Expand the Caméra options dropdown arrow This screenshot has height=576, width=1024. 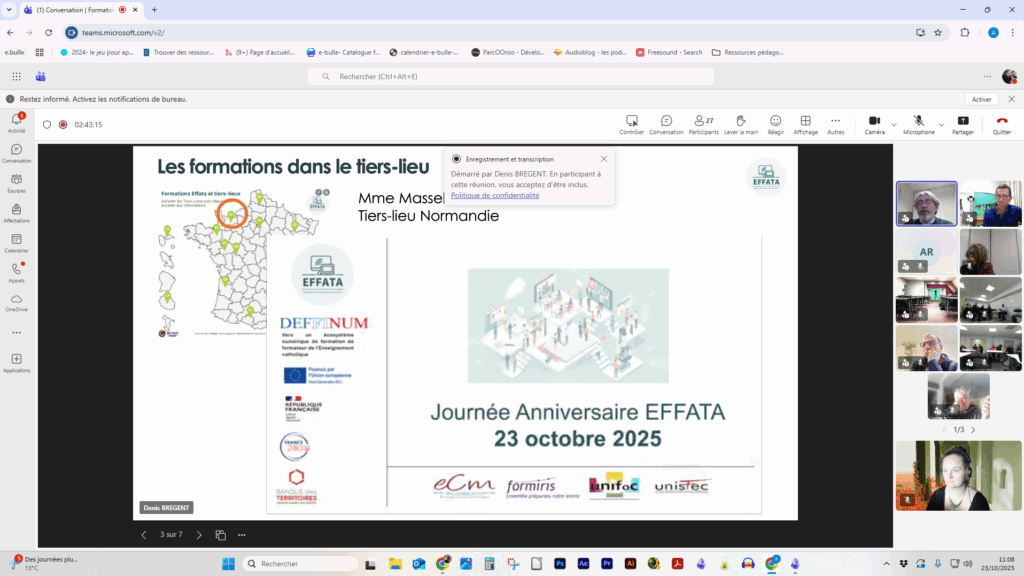[893, 125]
